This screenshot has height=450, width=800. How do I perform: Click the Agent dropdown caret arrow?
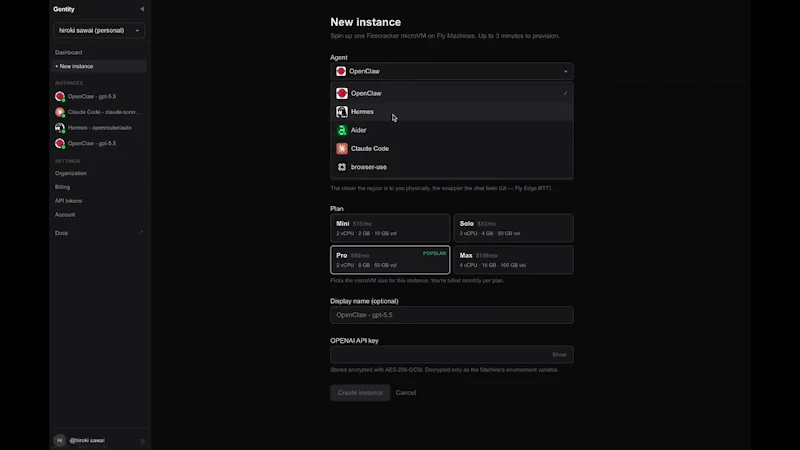point(565,71)
